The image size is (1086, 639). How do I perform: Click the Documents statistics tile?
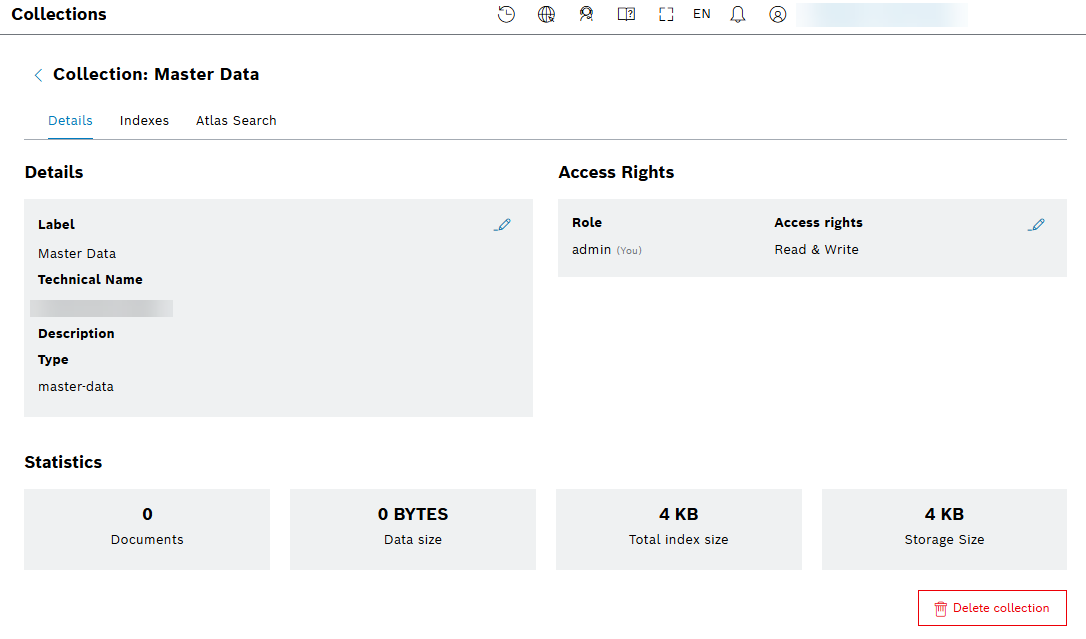coord(147,529)
